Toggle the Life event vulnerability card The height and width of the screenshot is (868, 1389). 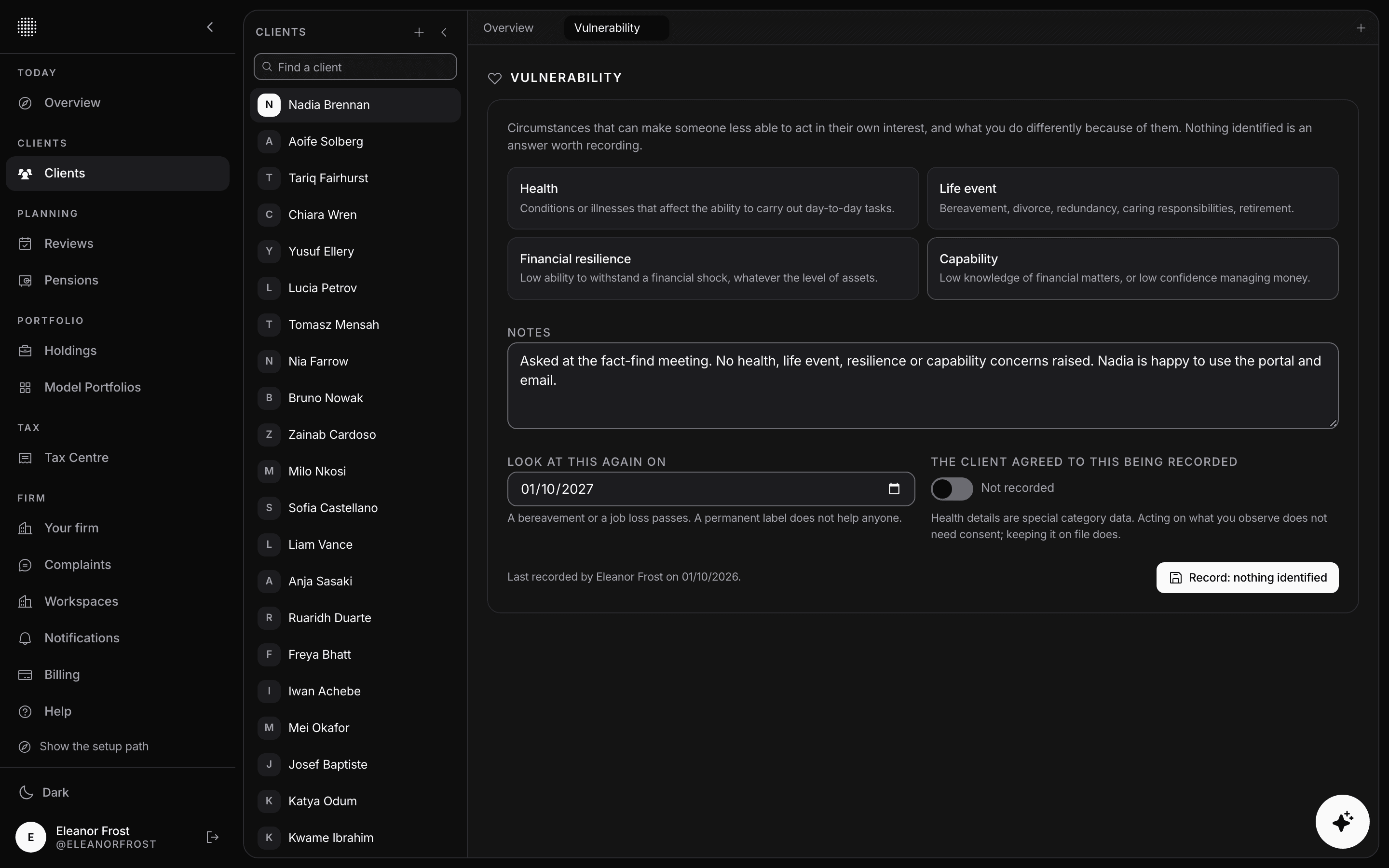tap(1132, 198)
